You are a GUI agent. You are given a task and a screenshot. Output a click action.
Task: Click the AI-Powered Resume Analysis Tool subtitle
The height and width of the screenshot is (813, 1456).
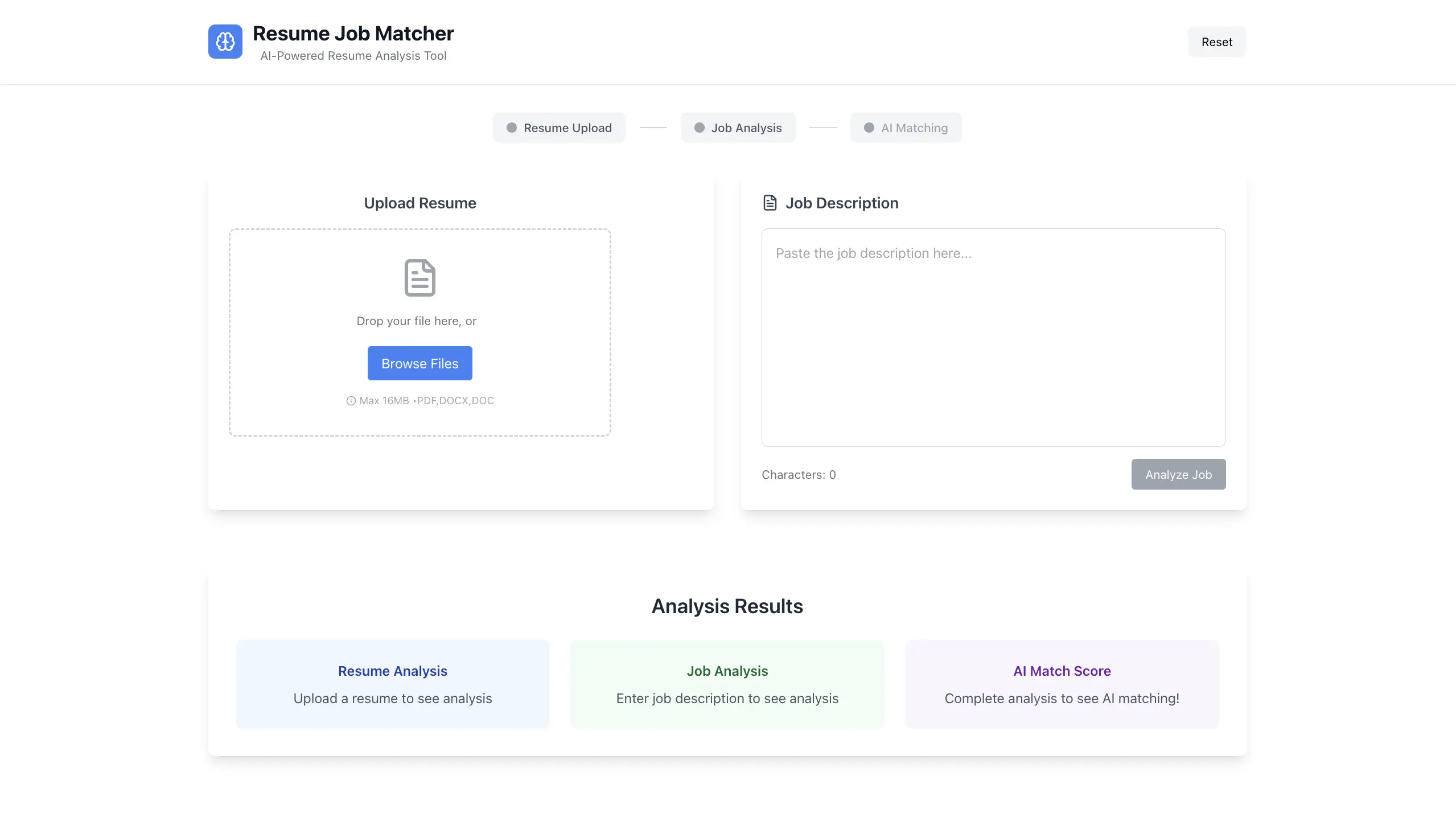[x=353, y=56]
